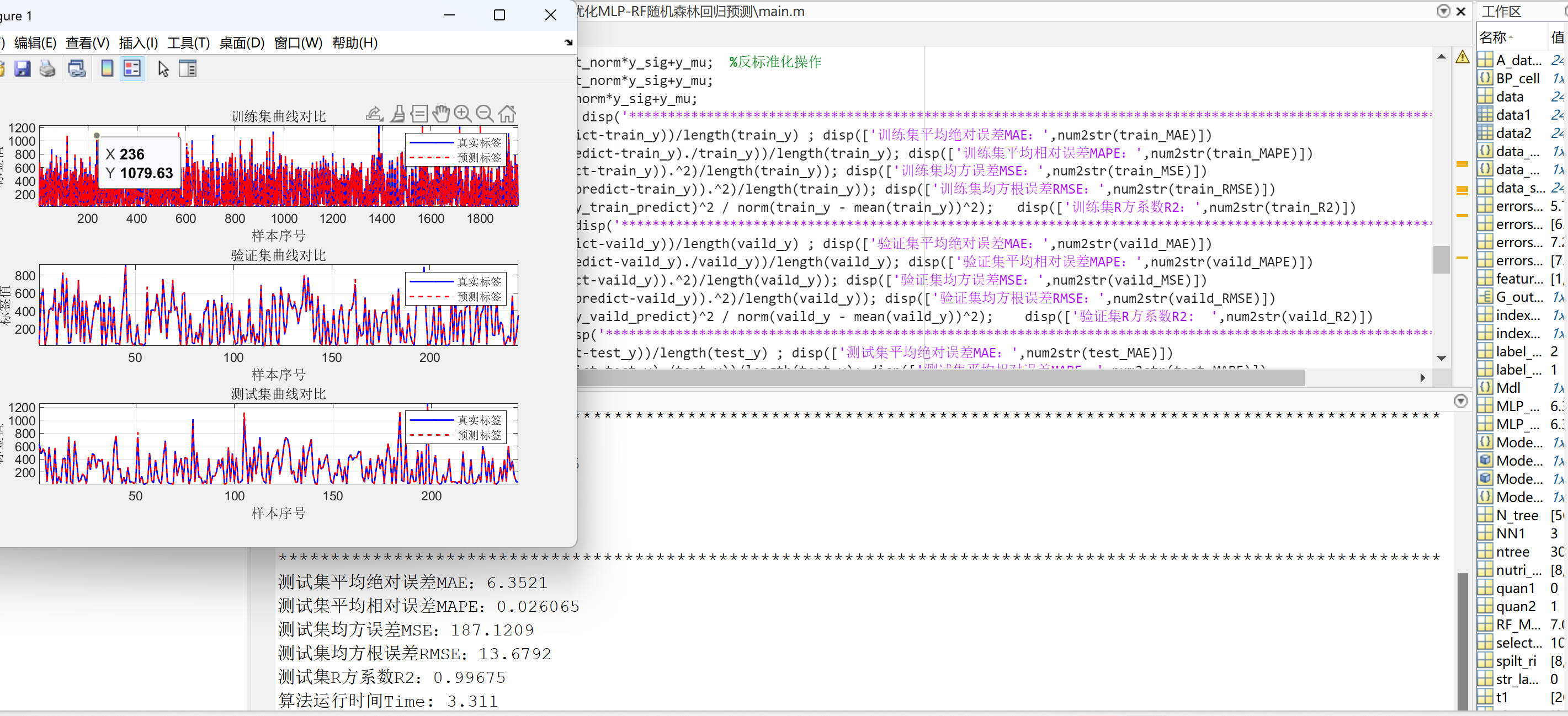
Task: Toggle the Insert Colorbar toolbar button
Action: pos(107,69)
